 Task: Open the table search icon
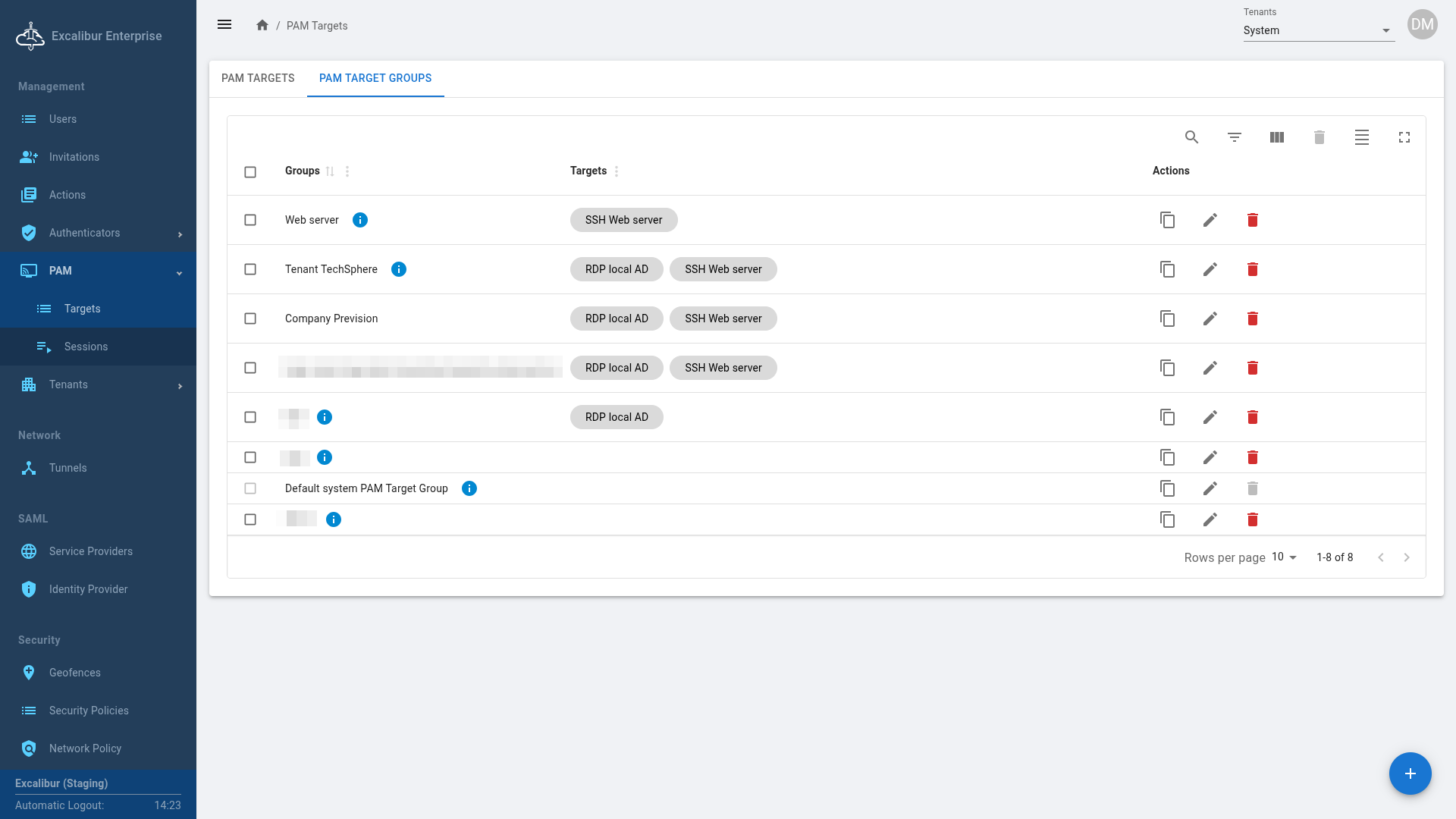(x=1191, y=137)
